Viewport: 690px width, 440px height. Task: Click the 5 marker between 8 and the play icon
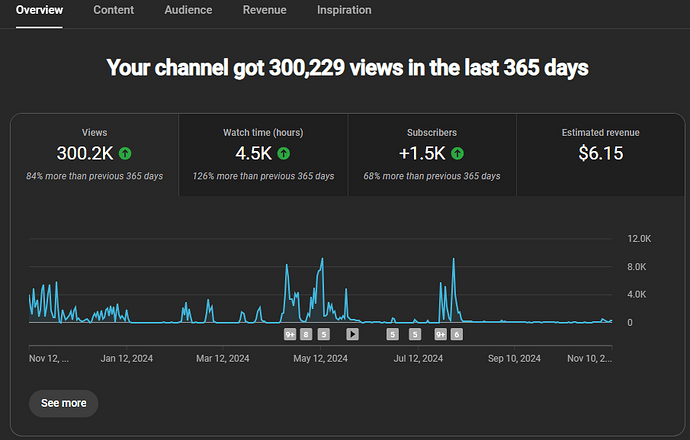click(323, 334)
